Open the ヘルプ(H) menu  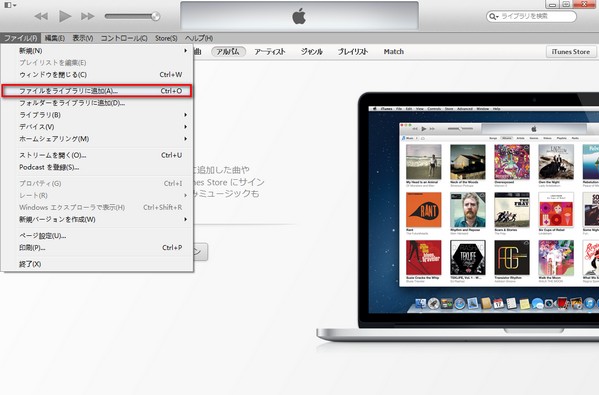[199, 38]
